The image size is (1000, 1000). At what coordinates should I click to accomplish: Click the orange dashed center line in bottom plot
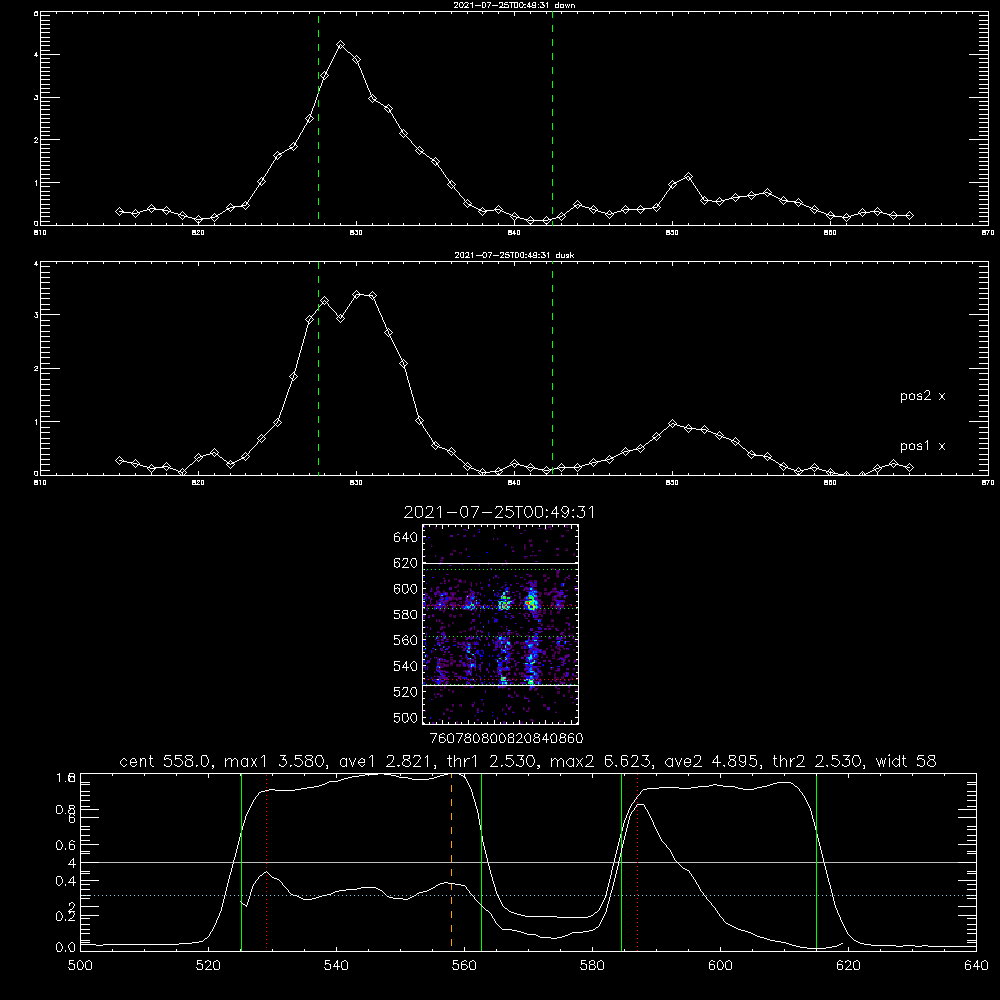point(452,861)
